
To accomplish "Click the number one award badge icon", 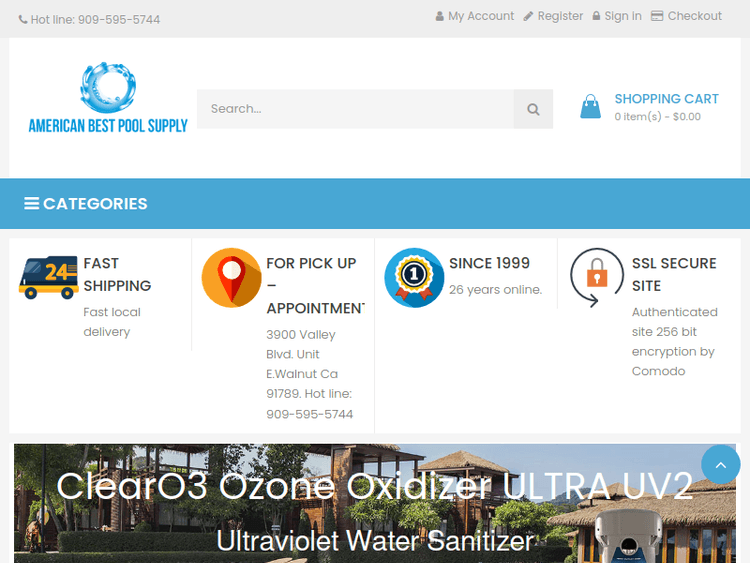I will 414,277.
